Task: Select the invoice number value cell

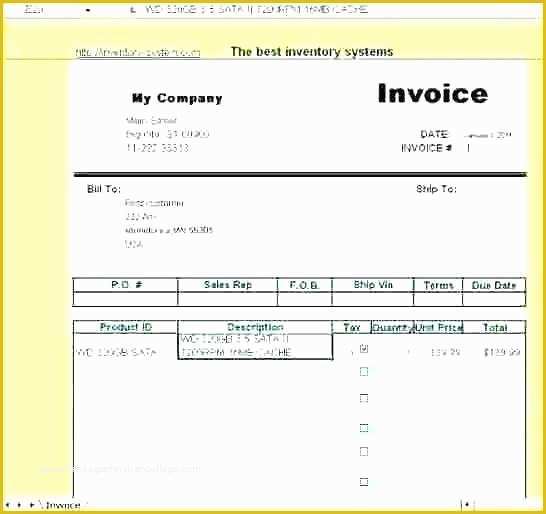Action: pyautogui.click(x=469, y=148)
